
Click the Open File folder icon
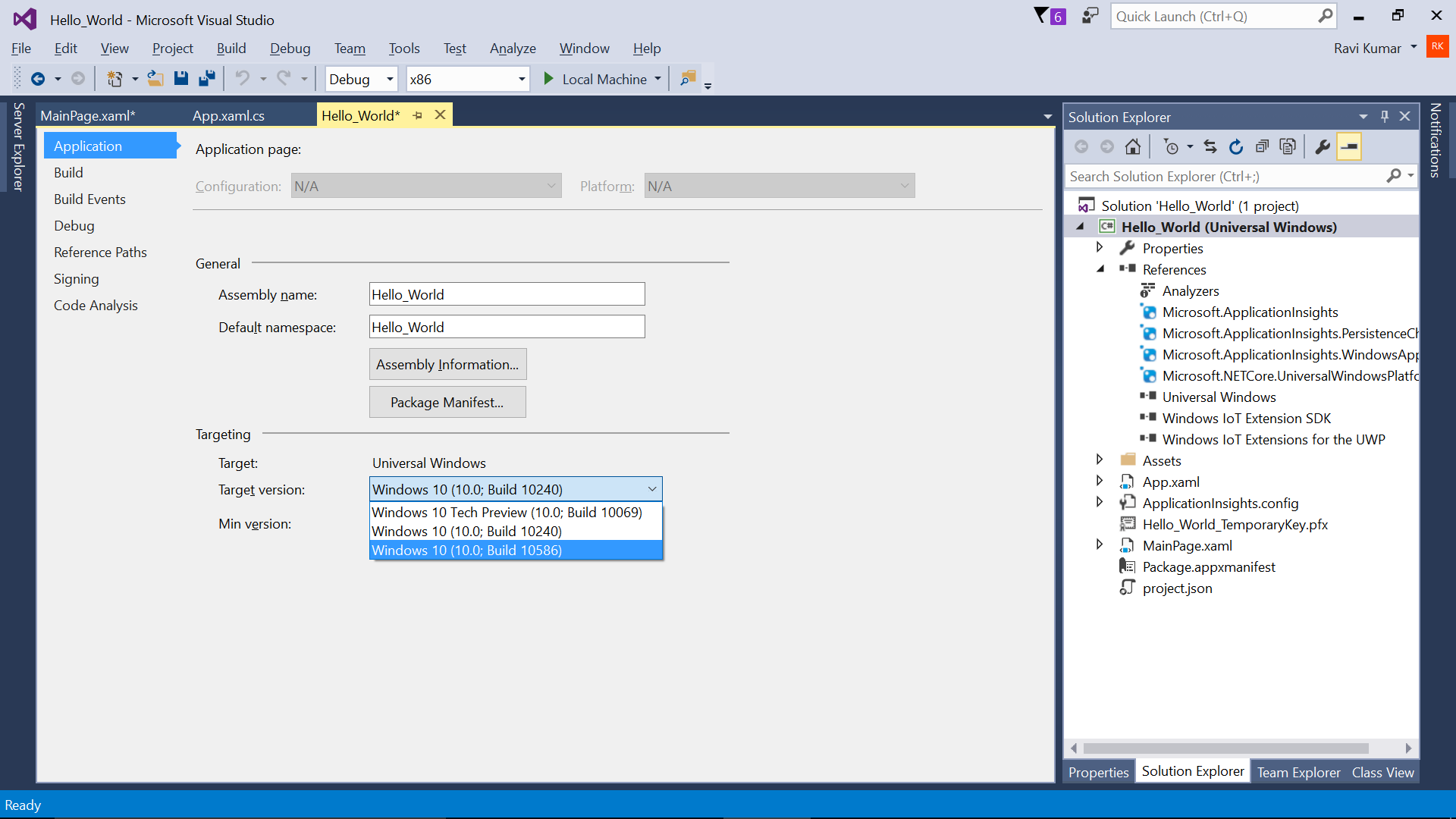(155, 78)
